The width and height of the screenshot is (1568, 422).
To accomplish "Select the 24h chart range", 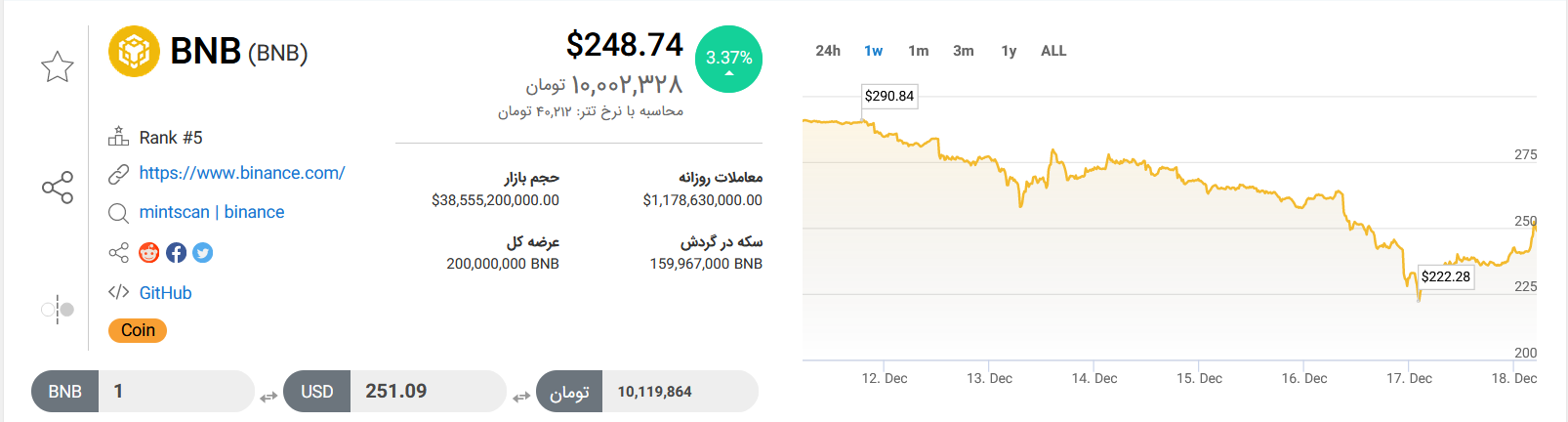I will click(828, 51).
